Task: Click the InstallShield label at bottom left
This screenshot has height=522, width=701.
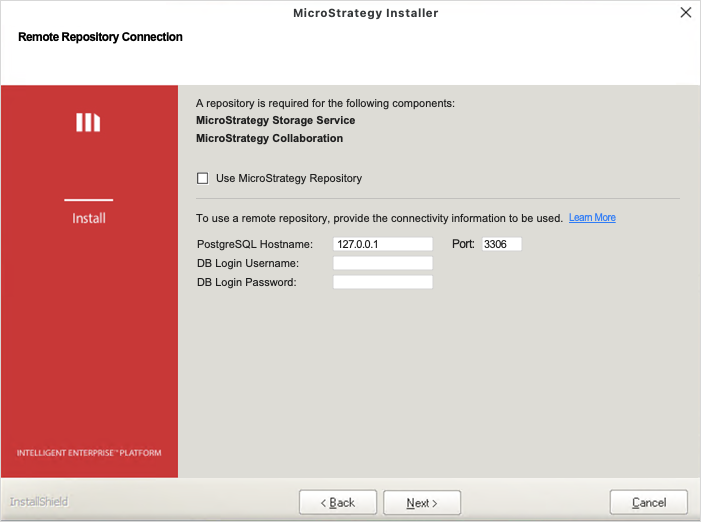Action: point(39,502)
